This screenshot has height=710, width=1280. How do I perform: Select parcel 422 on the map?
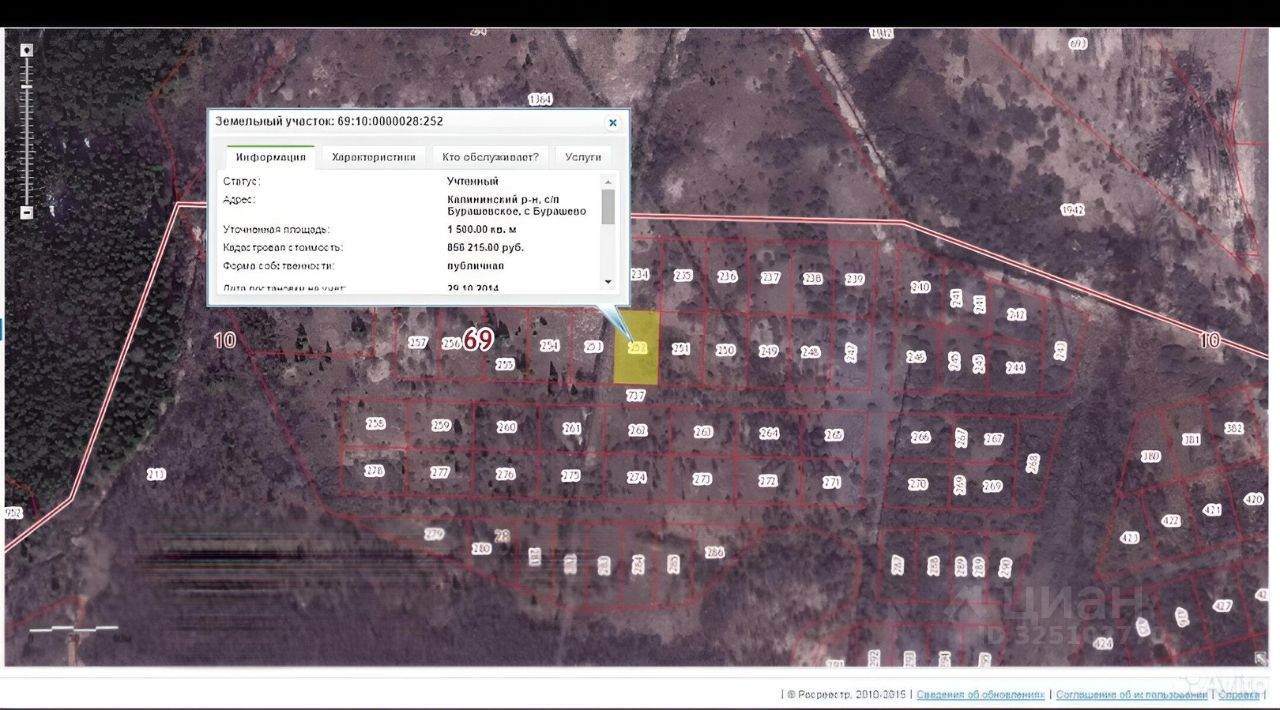1170,521
